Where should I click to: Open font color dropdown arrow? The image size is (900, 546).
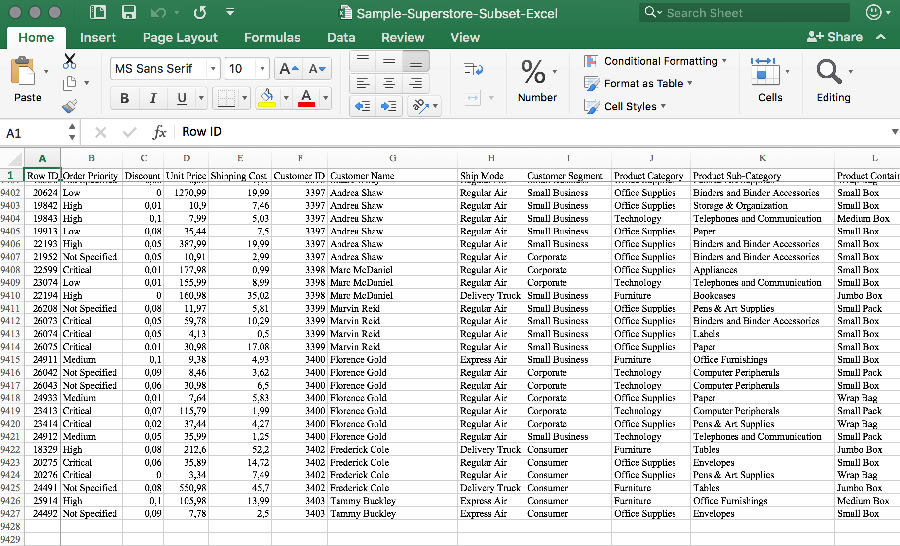tap(325, 98)
